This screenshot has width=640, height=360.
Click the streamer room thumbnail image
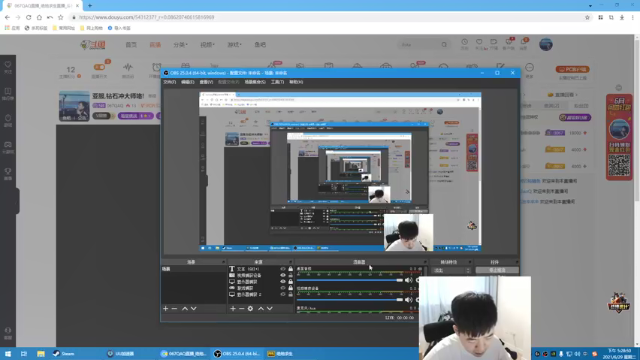(x=74, y=106)
